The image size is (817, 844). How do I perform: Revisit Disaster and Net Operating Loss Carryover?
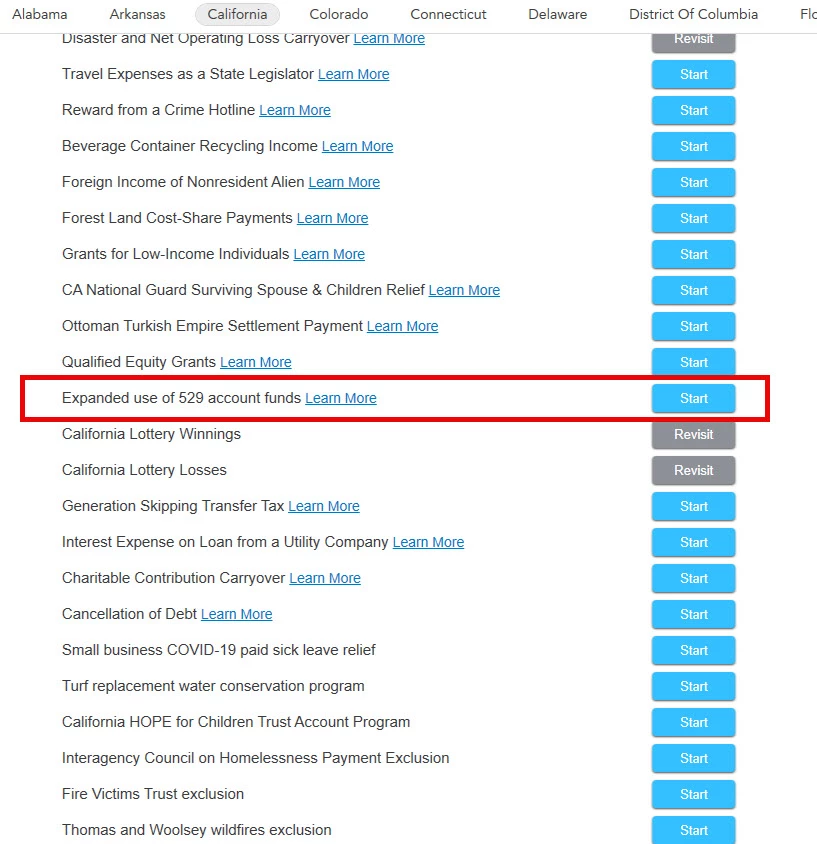(x=693, y=41)
